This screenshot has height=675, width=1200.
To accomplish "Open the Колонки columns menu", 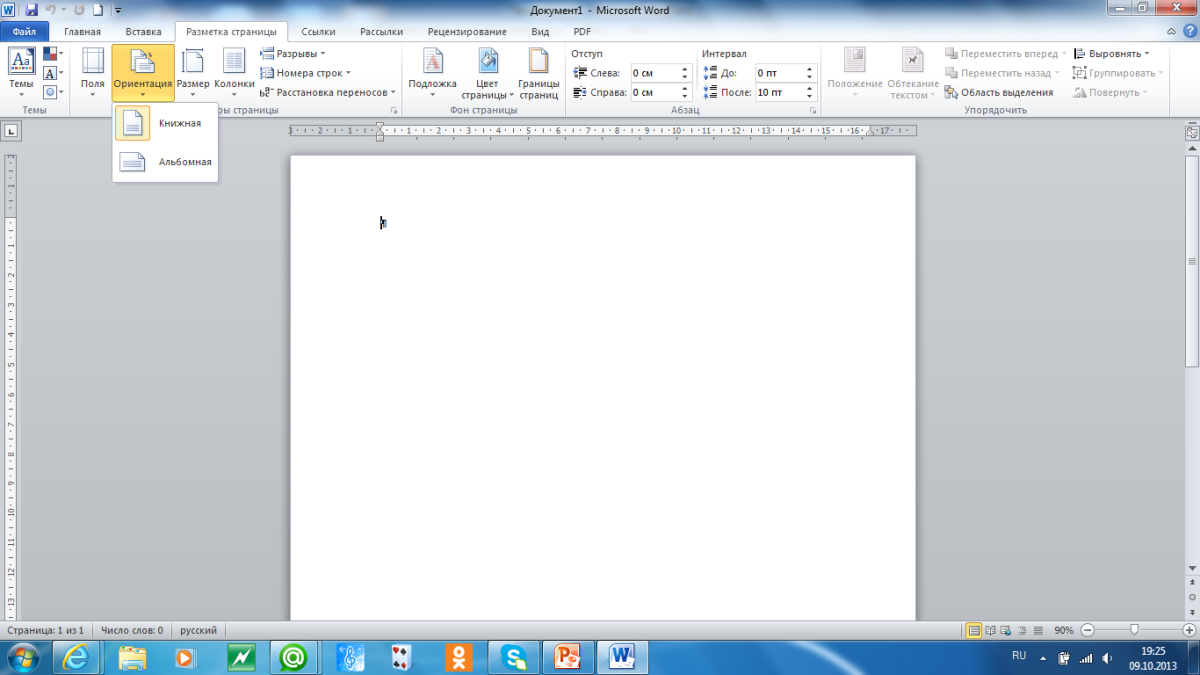I will pyautogui.click(x=234, y=73).
